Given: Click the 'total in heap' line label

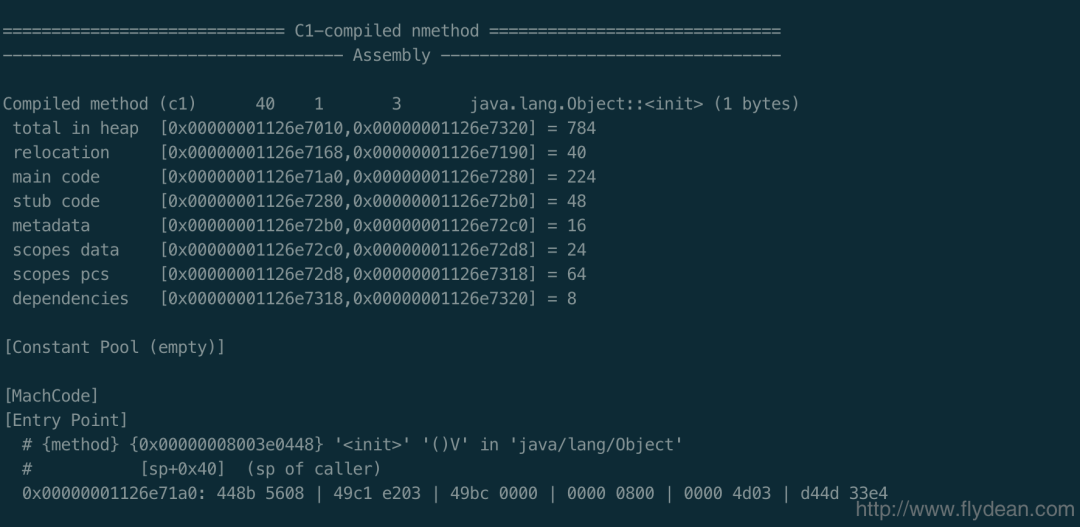Looking at the screenshot, I should tap(75, 128).
